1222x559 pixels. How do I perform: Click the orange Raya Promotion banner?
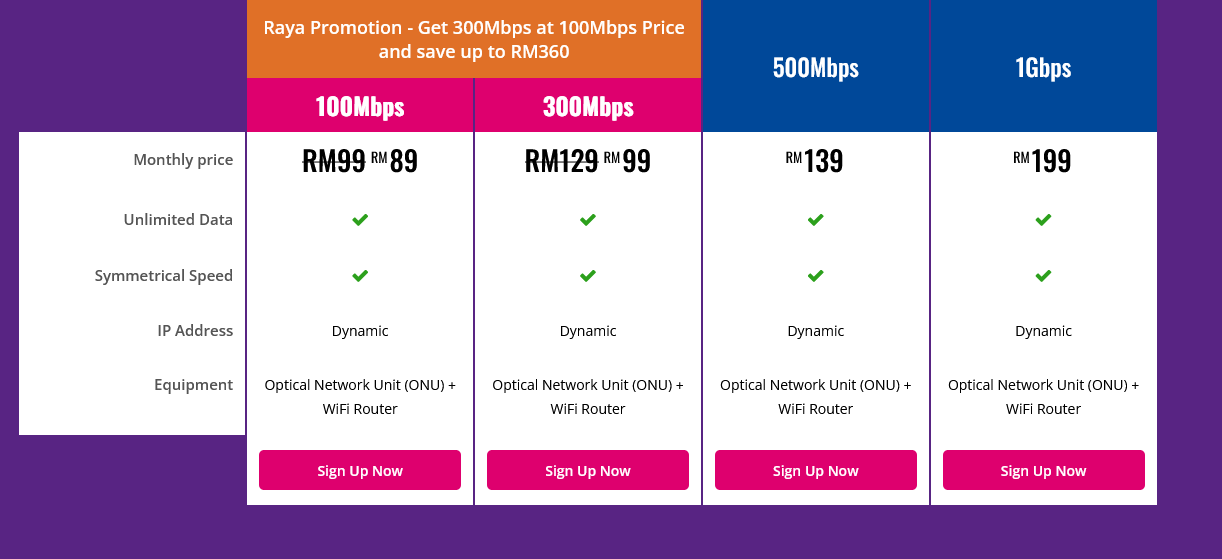[x=474, y=39]
